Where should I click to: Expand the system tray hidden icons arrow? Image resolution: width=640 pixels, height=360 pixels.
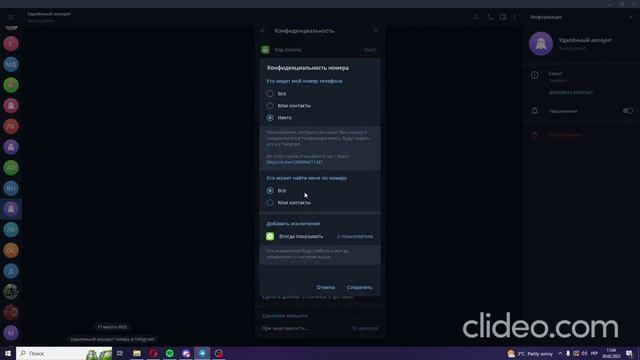click(560, 353)
